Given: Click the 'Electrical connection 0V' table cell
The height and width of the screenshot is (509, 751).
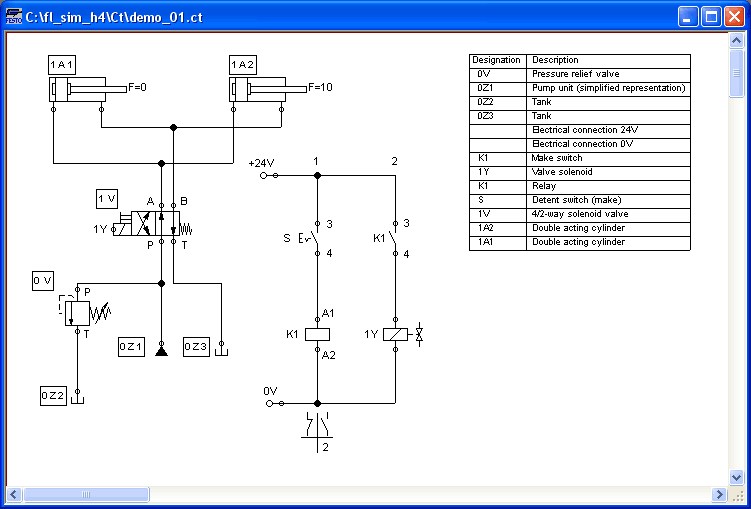Looking at the screenshot, I should point(608,145).
